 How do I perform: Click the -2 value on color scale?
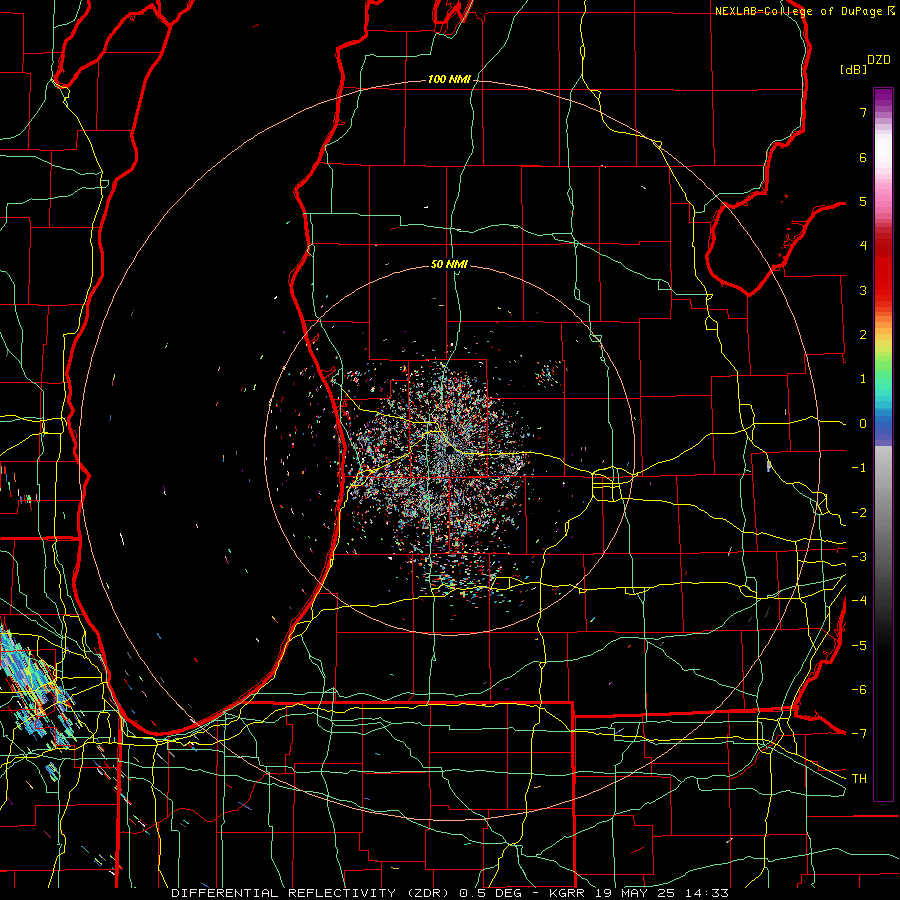(859, 512)
